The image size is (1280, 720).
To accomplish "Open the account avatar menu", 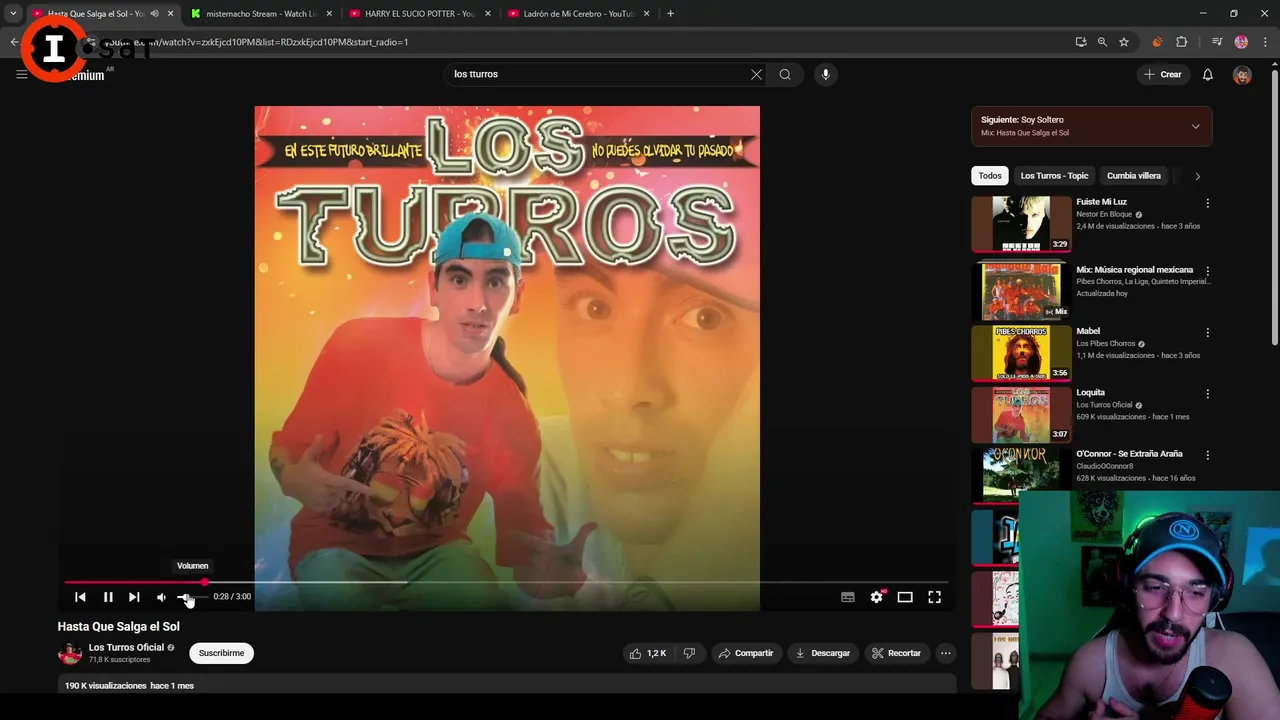I will [x=1242, y=75].
